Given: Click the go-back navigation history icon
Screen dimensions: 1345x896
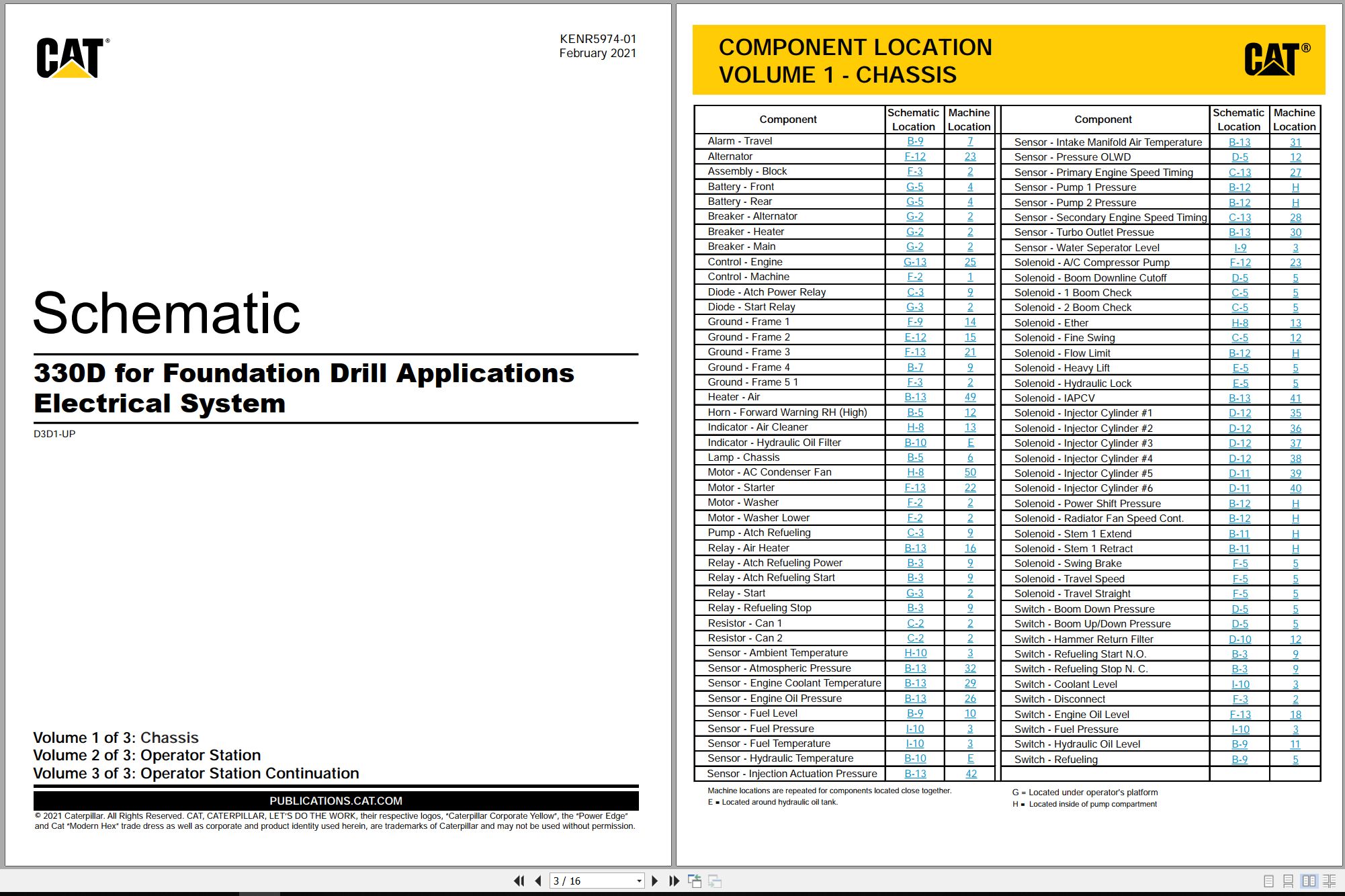Looking at the screenshot, I should (695, 881).
